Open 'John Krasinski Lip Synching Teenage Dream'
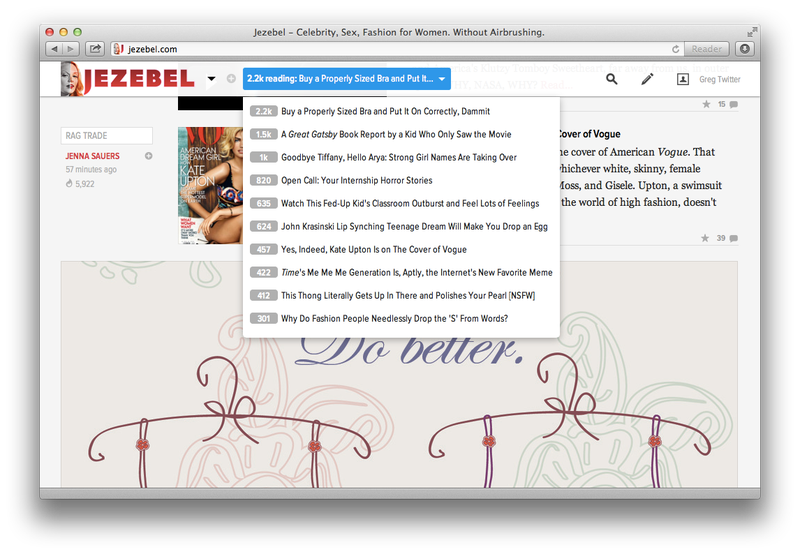The height and width of the screenshot is (554, 800). [x=414, y=226]
